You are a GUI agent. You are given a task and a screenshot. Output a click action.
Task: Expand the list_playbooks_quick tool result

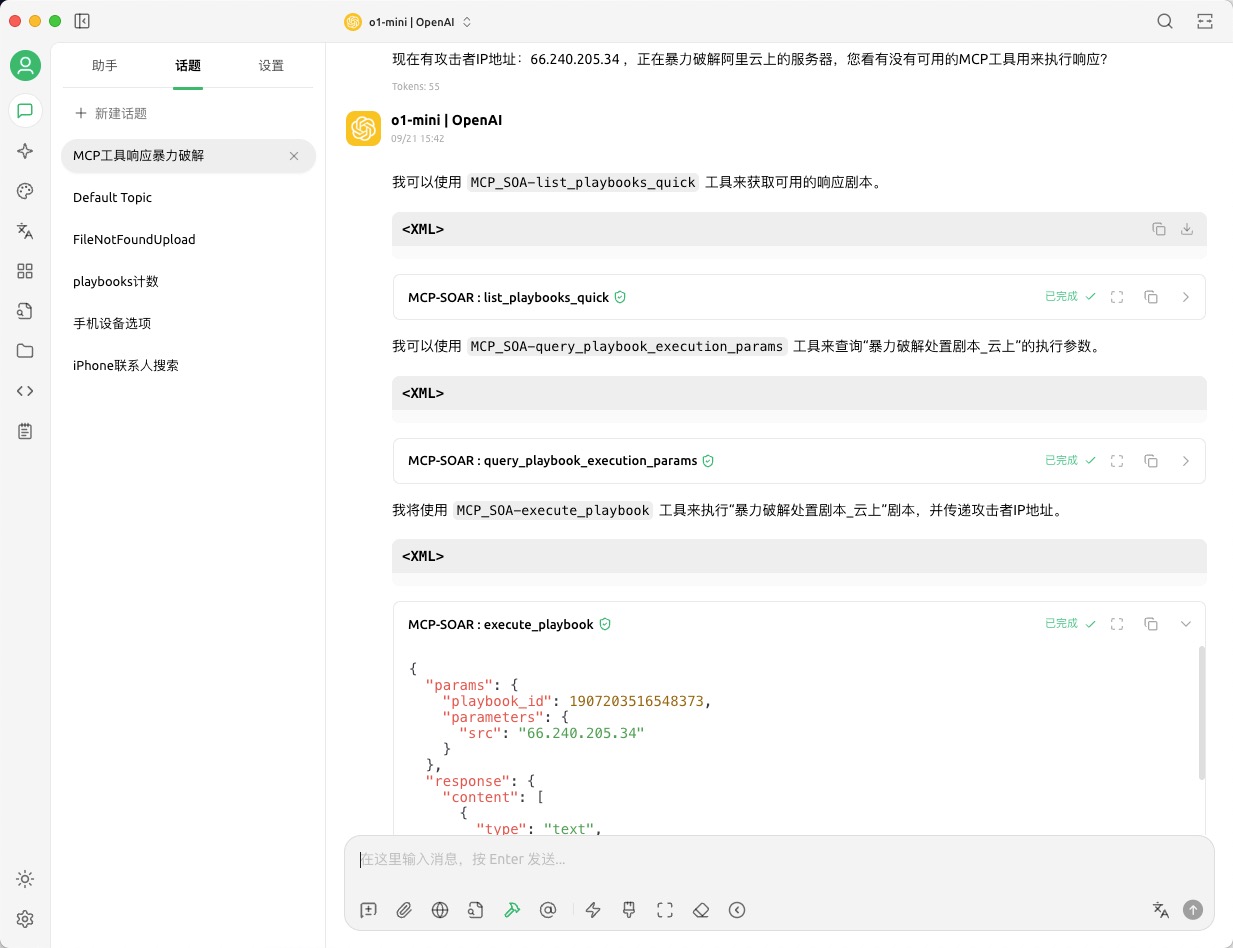(x=1186, y=297)
